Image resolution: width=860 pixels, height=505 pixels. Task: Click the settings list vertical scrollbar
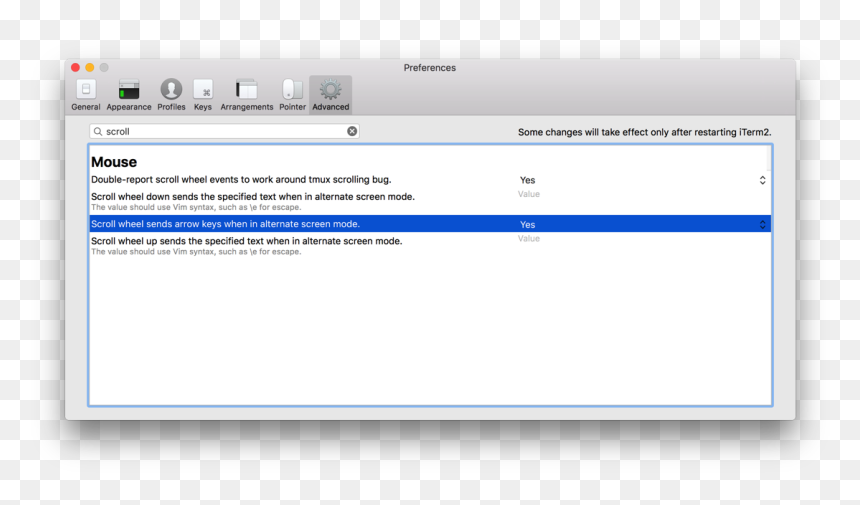pos(768,159)
